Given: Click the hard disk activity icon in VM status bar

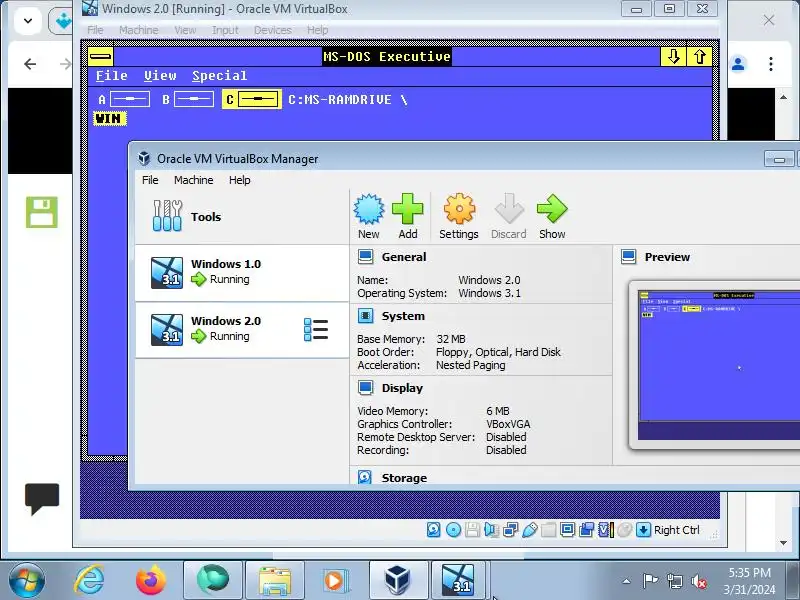Looking at the screenshot, I should (x=434, y=530).
